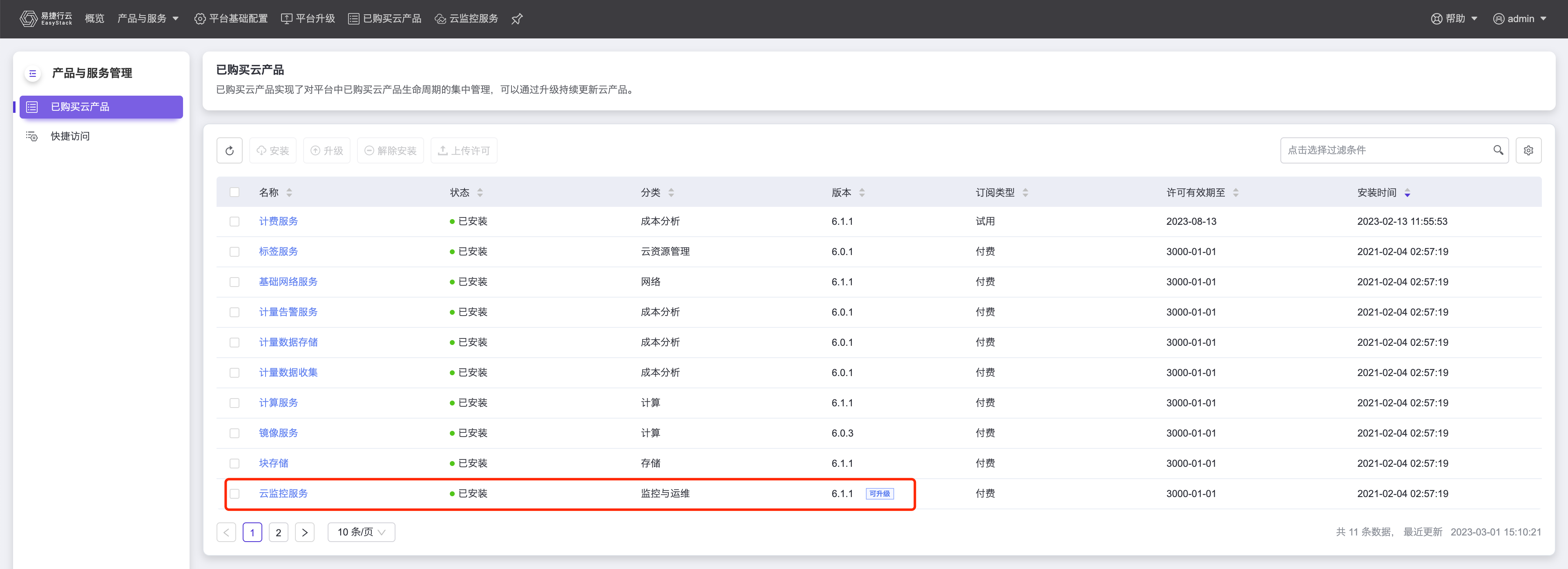Screen dimensions: 1568x569
Task: Click the pin icon in top bar
Action: (x=517, y=19)
